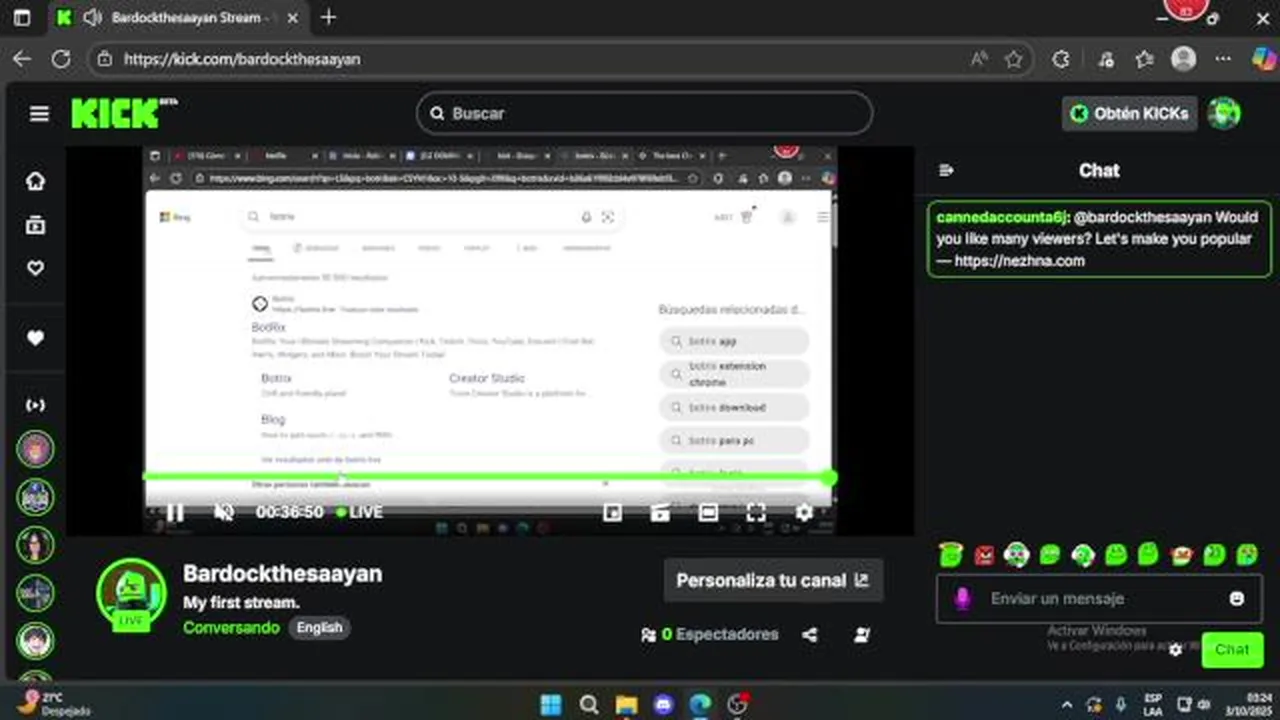Click the purple microphone icon in chat input
This screenshot has height=720, width=1280.
point(962,599)
